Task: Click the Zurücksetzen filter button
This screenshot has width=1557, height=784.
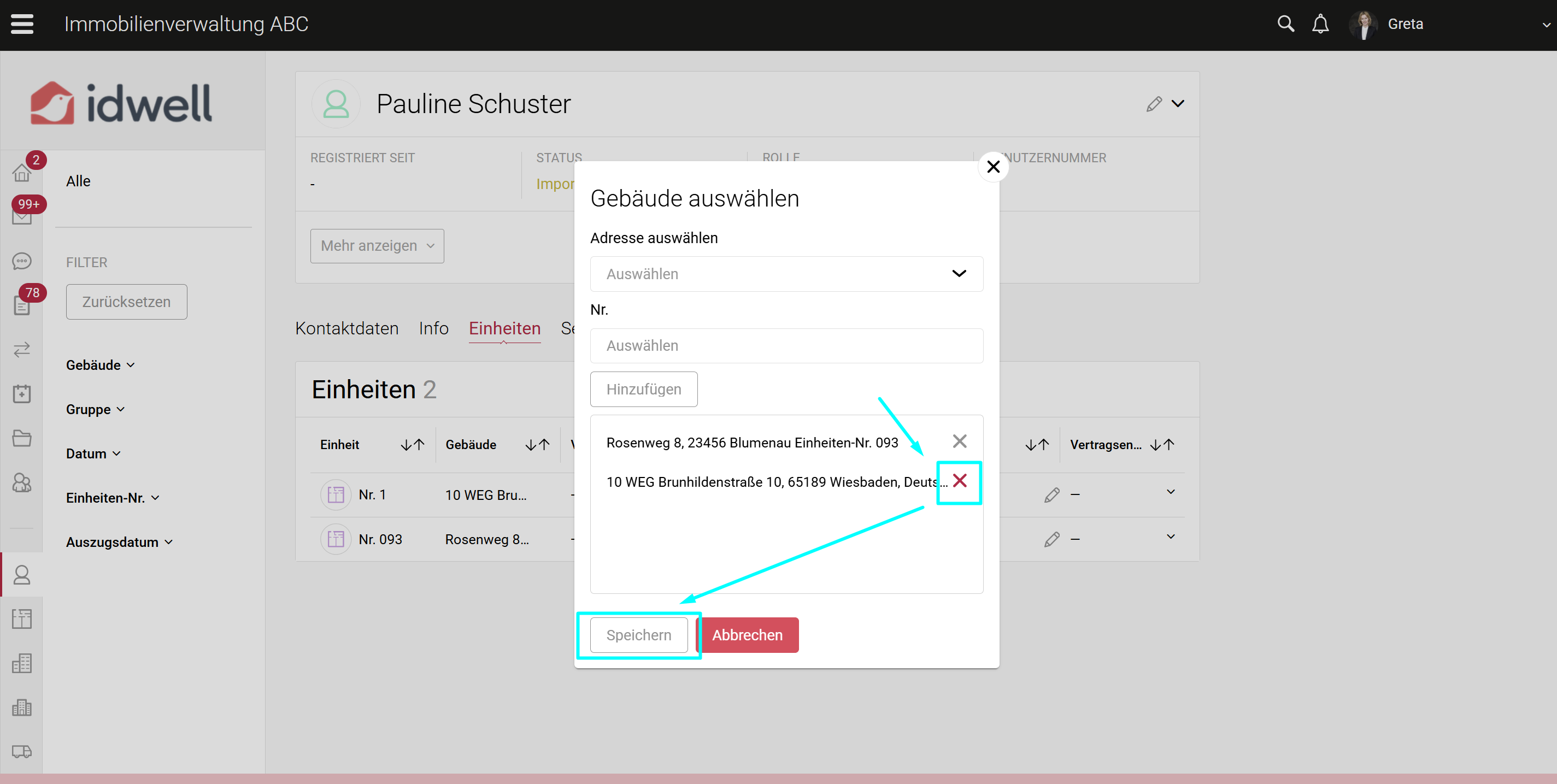Action: click(x=126, y=302)
